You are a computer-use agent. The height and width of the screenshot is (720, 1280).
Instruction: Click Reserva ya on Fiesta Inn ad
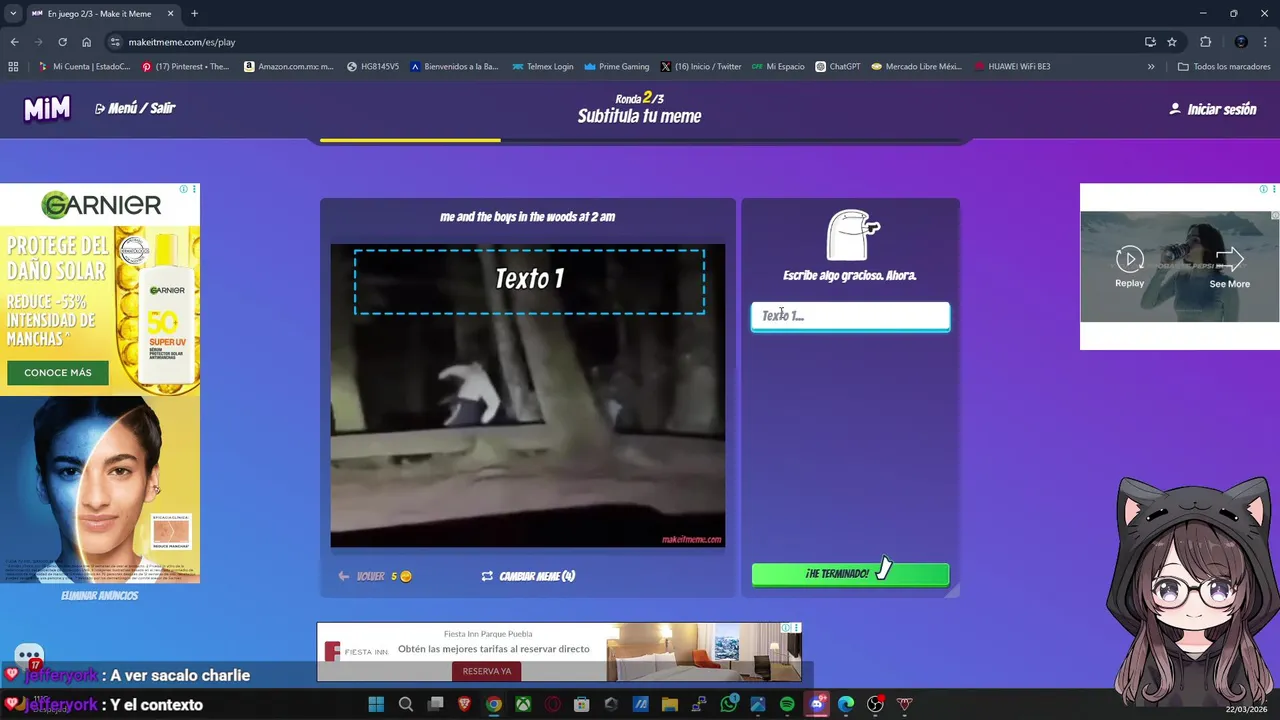[487, 671]
